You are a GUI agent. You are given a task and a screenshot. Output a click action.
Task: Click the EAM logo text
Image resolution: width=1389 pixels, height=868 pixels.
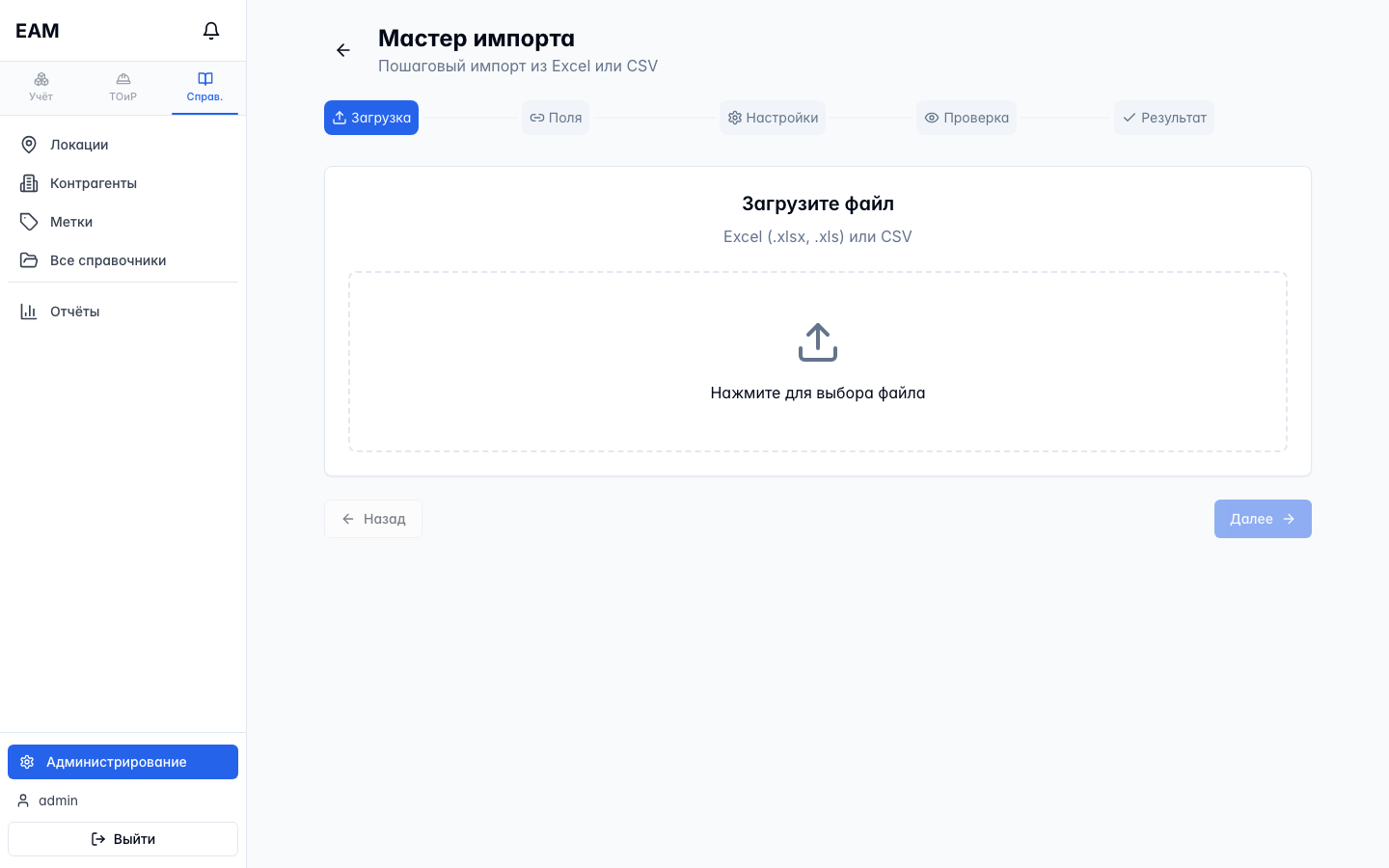click(38, 31)
